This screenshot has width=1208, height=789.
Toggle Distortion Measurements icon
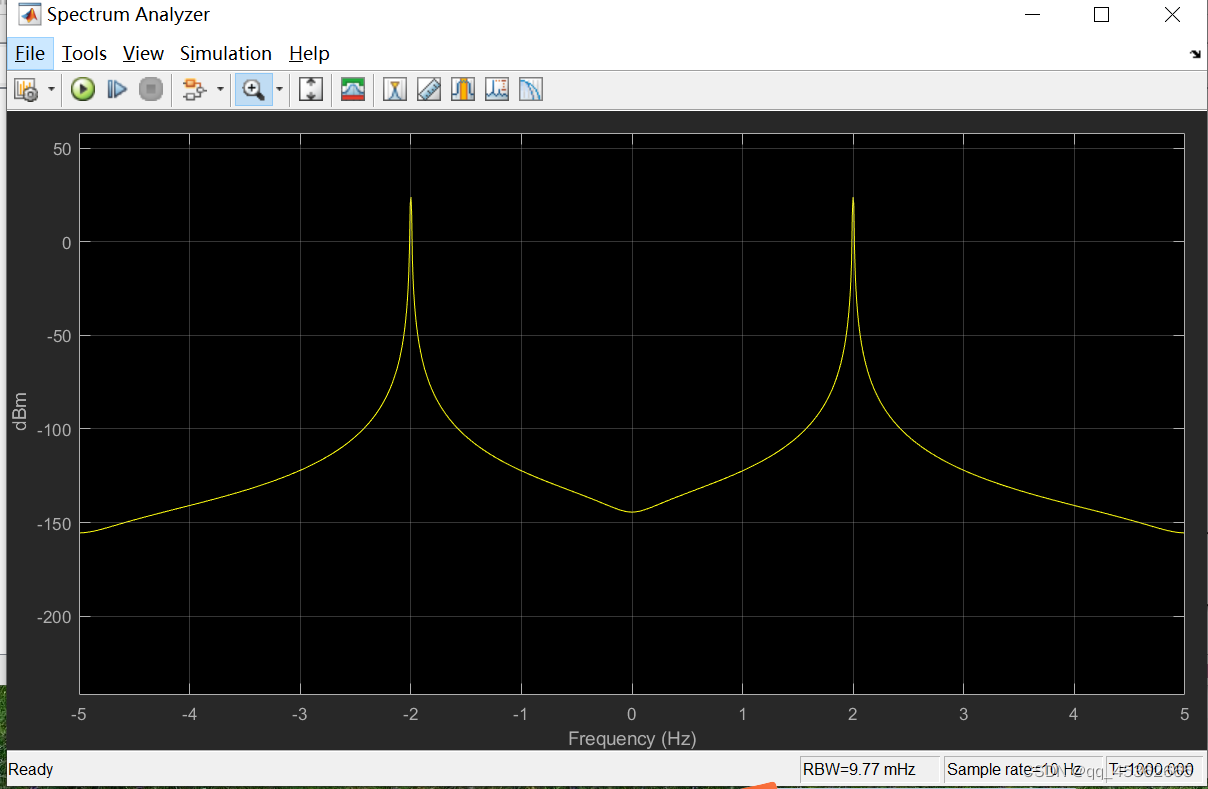[x=497, y=90]
